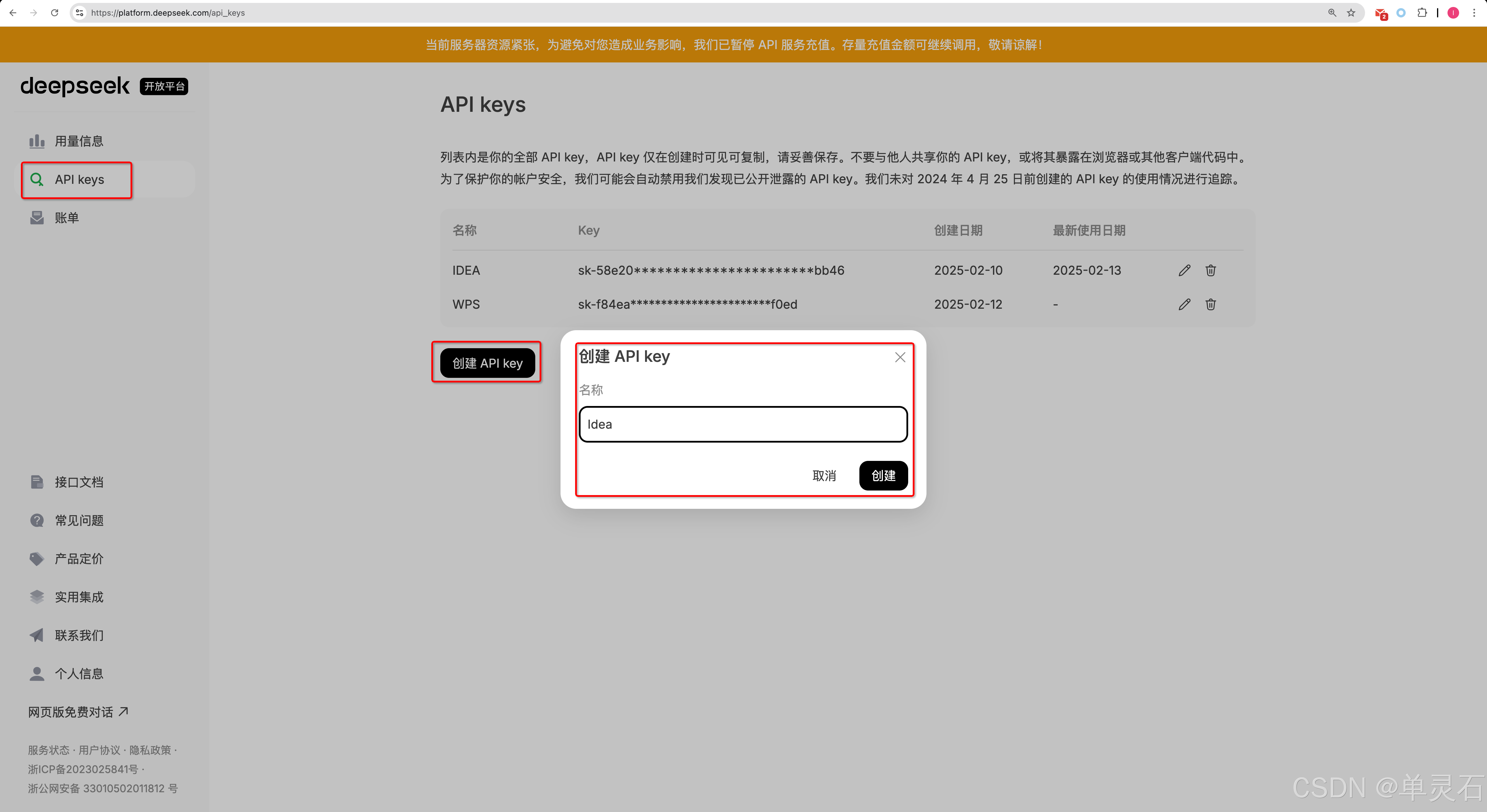Click the zoom magnifier in address bar

(1332, 13)
